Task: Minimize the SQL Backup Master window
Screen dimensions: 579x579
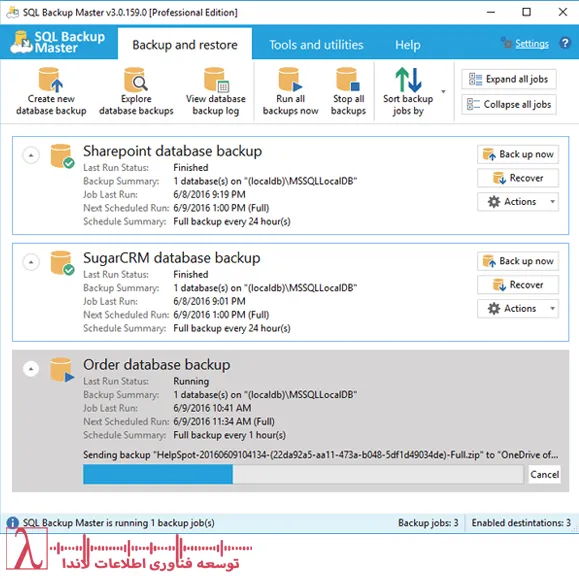Action: 491,12
